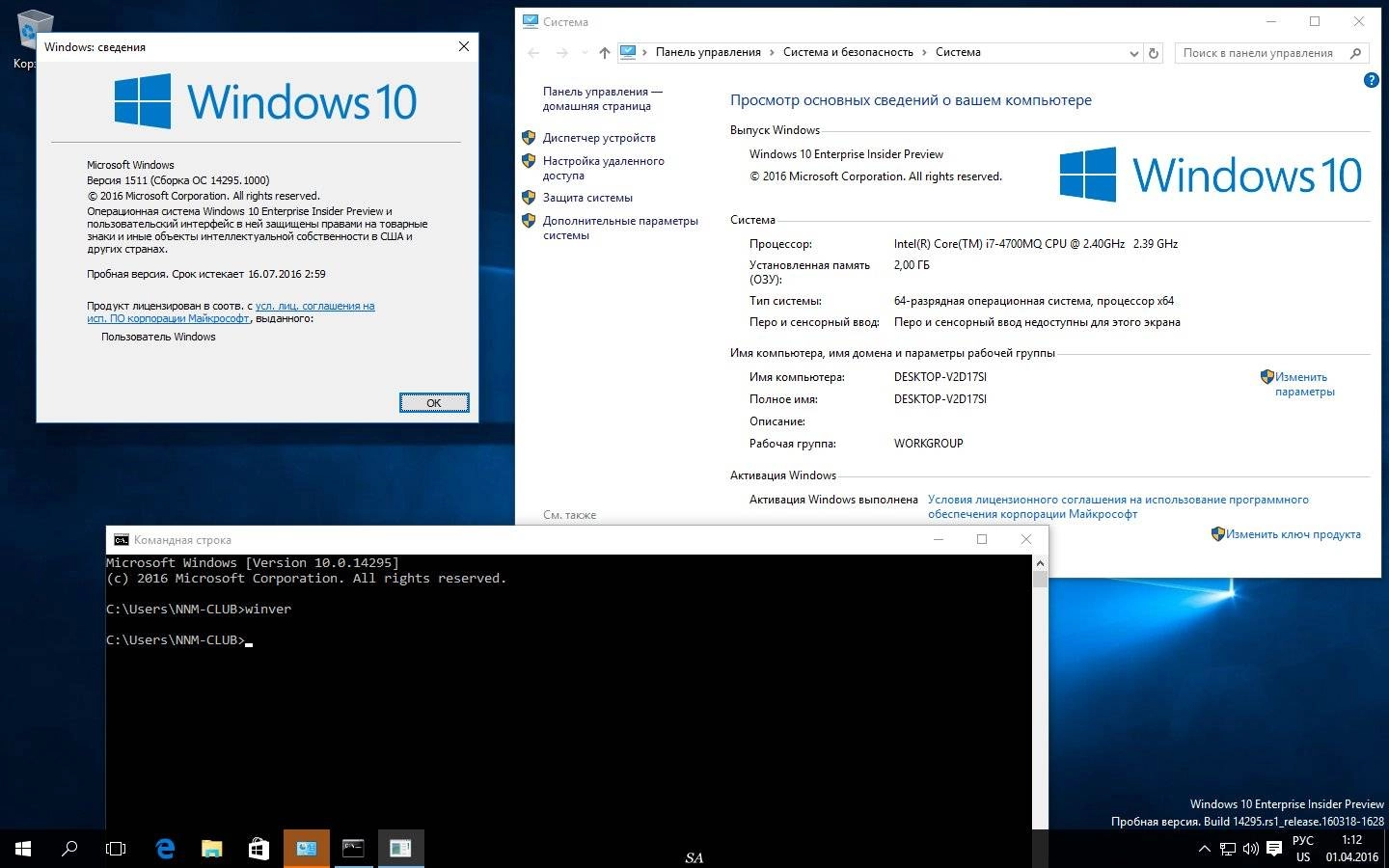This screenshot has width=1389, height=868.
Task: Minimize the Командная строка window
Action: 939,539
